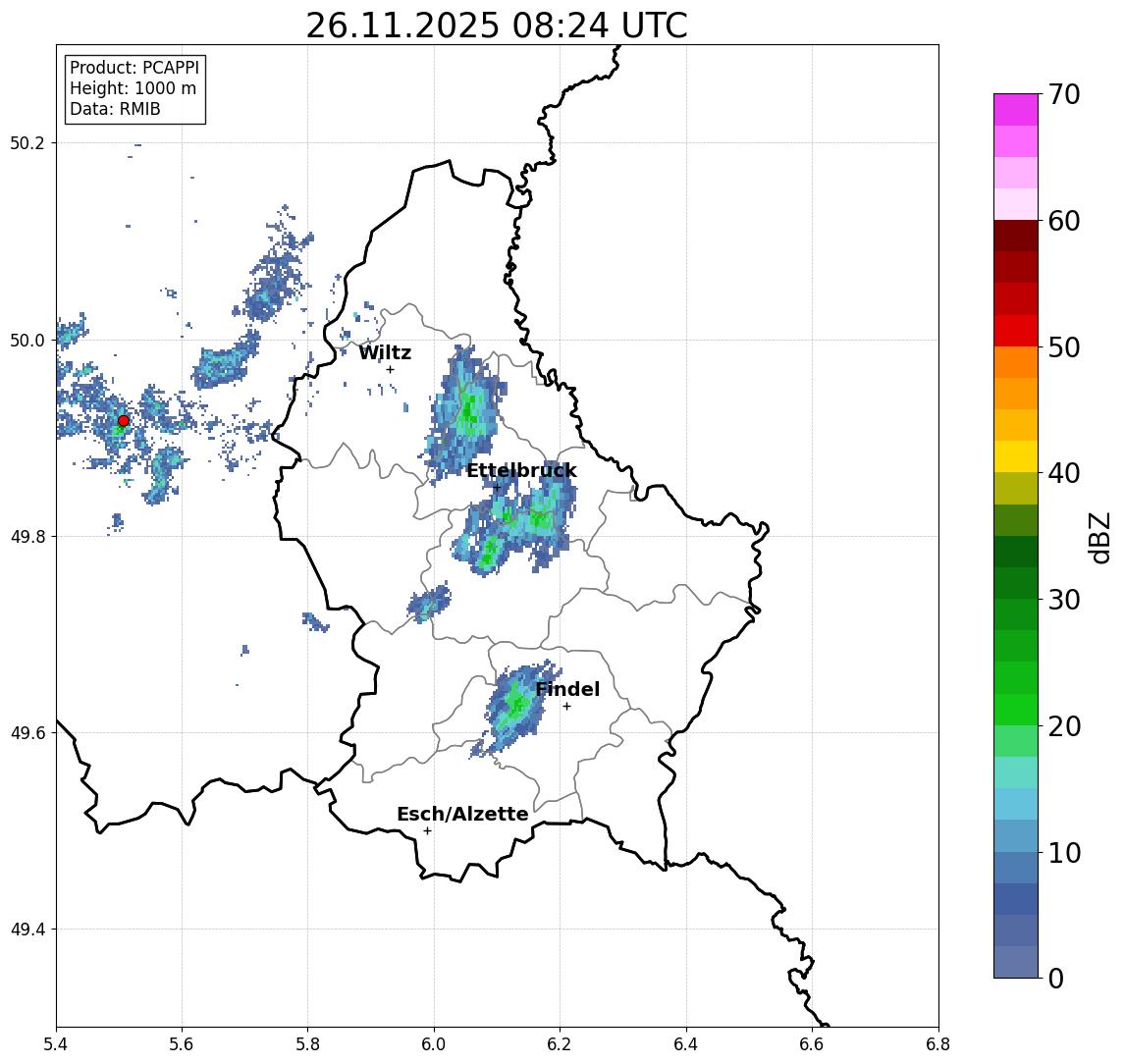
Task: Click the Wiltz city label
Action: 385,352
